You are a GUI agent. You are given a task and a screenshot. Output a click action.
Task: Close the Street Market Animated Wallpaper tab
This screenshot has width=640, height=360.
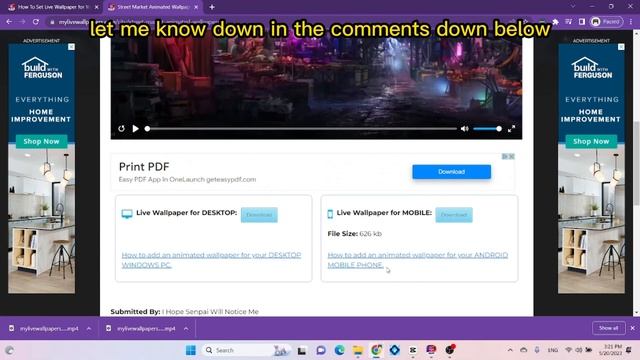[196, 7]
